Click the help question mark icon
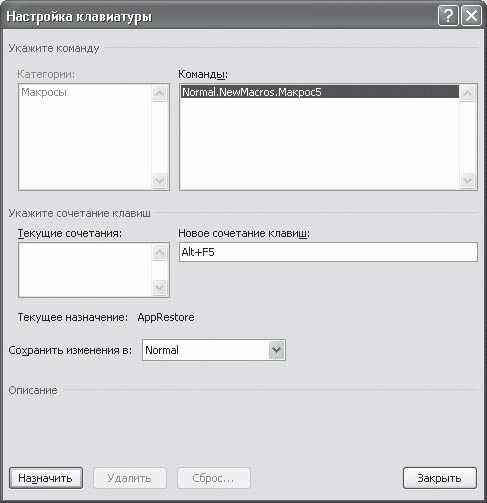 click(448, 16)
